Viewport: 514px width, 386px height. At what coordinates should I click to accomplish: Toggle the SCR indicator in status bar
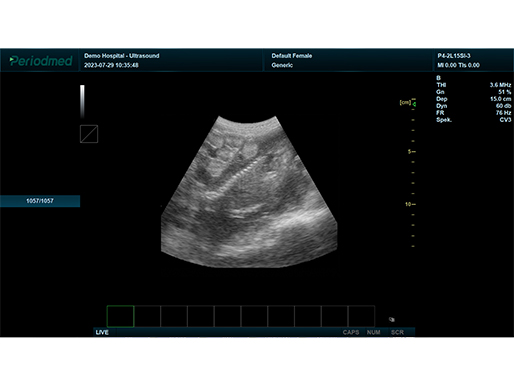397,332
